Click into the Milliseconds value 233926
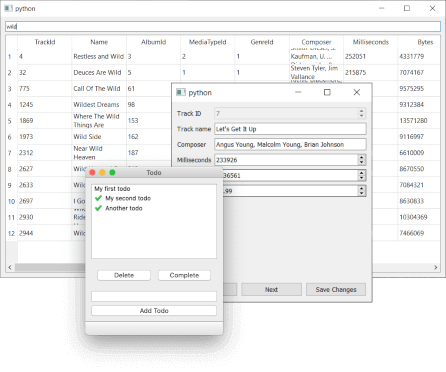Screen dimensions: 446x372 [x=286, y=160]
